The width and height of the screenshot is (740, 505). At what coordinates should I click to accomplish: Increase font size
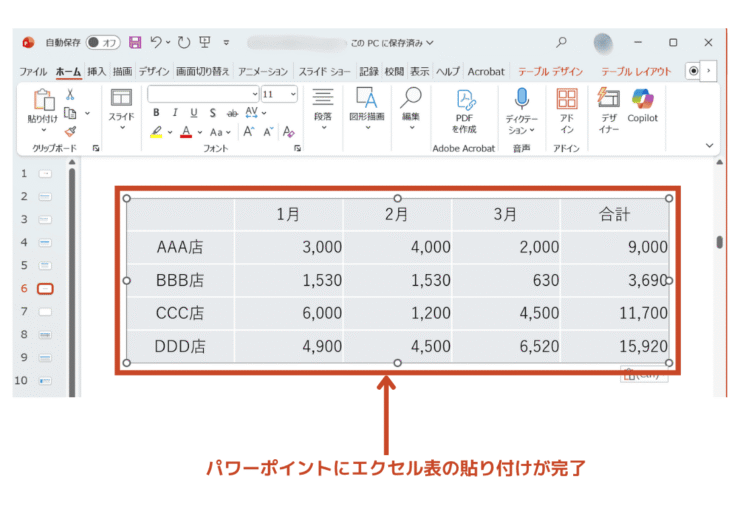pyautogui.click(x=249, y=132)
